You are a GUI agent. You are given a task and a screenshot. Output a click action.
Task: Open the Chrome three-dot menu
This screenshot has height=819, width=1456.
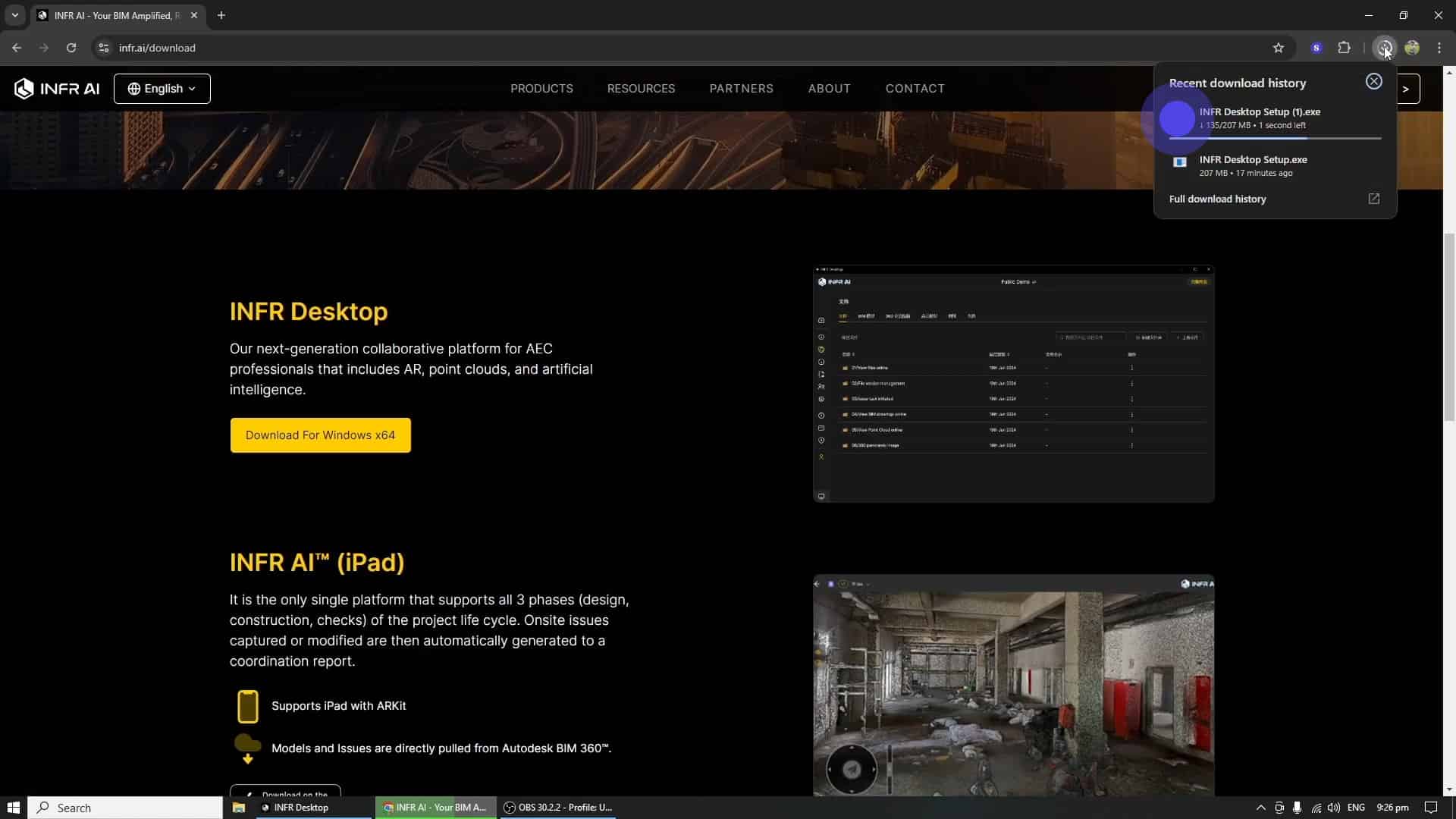pyautogui.click(x=1439, y=48)
